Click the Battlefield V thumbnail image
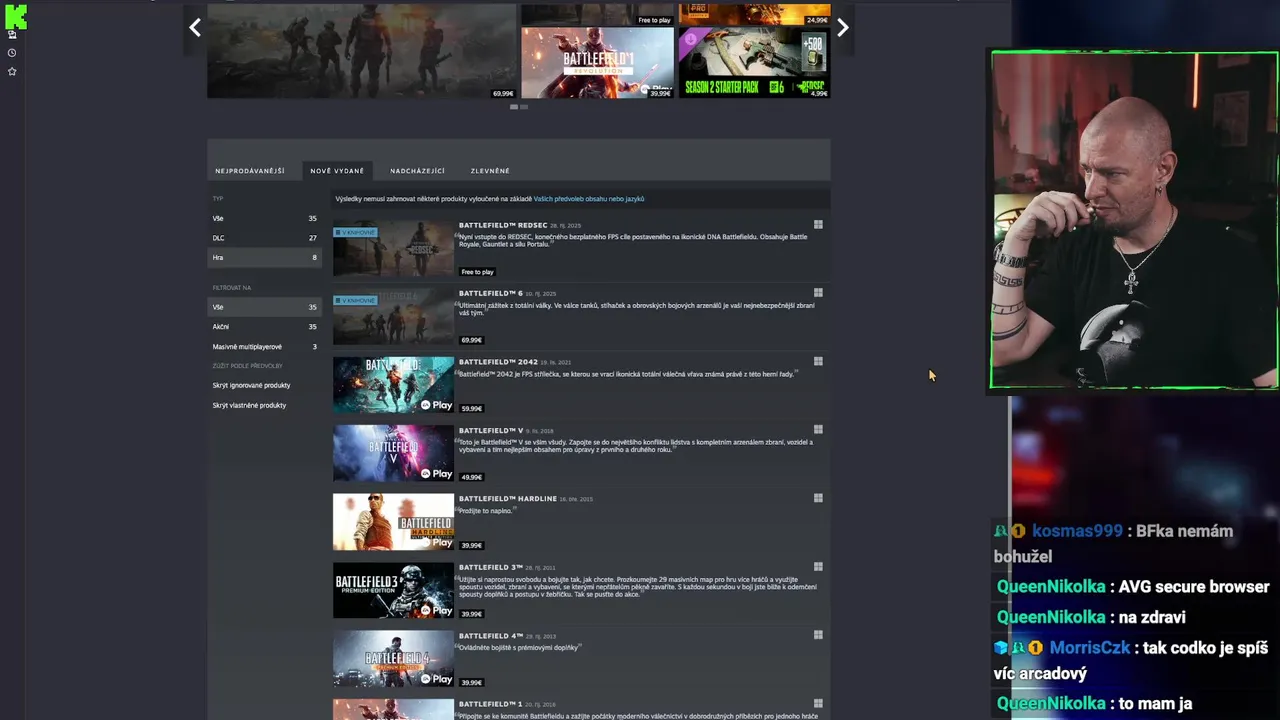The width and height of the screenshot is (1280, 720). pyautogui.click(x=393, y=453)
